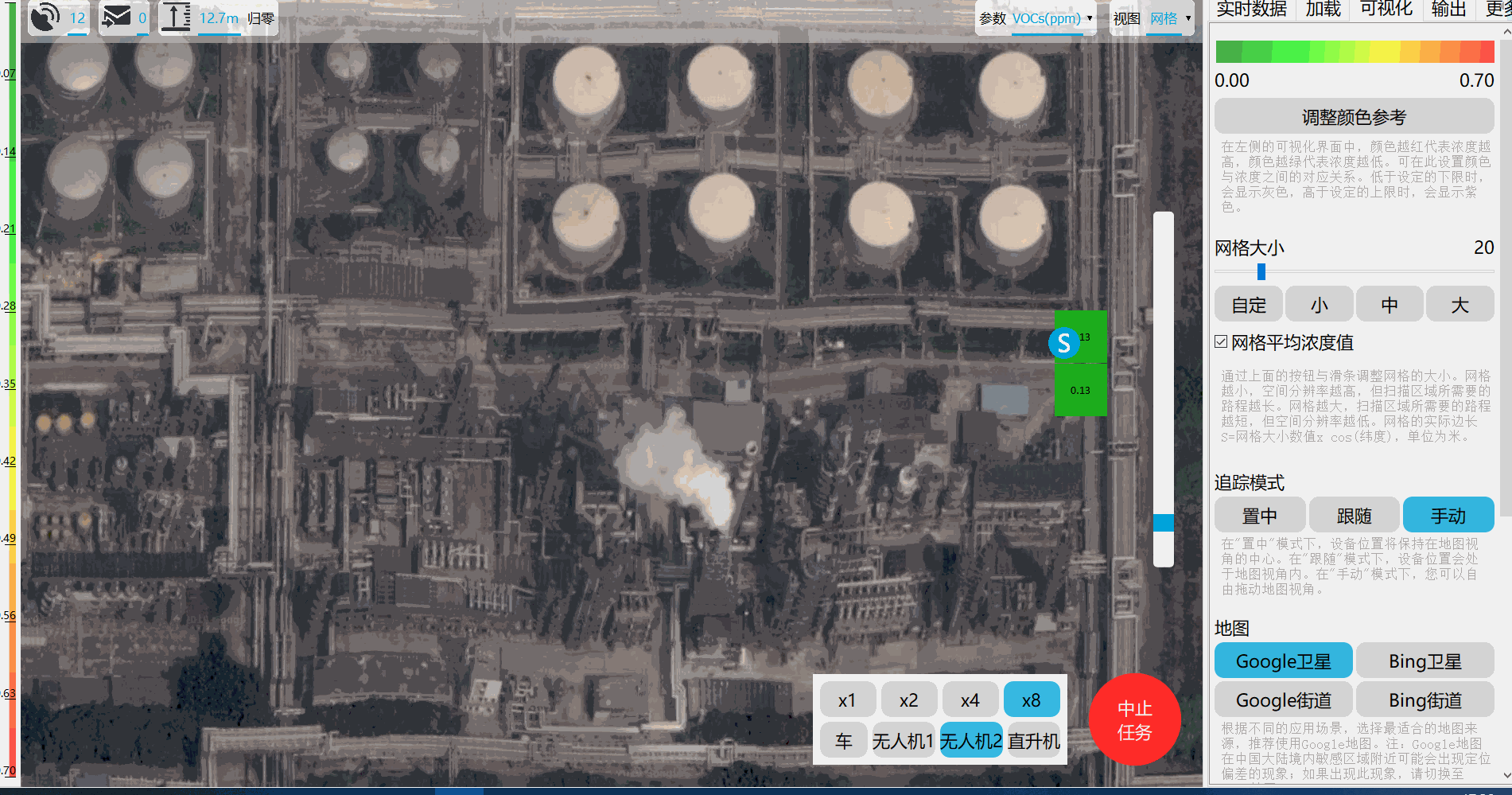Select 中 grid size

(1390, 305)
